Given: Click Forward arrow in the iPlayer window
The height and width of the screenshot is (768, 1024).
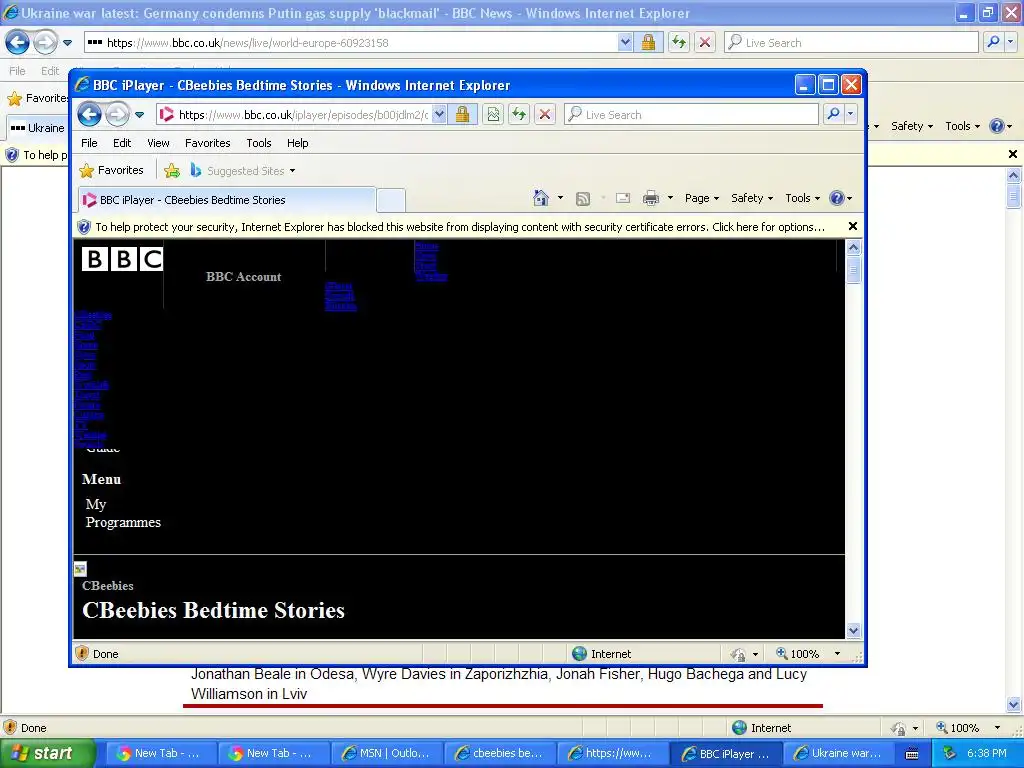Looking at the screenshot, I should 118,115.
